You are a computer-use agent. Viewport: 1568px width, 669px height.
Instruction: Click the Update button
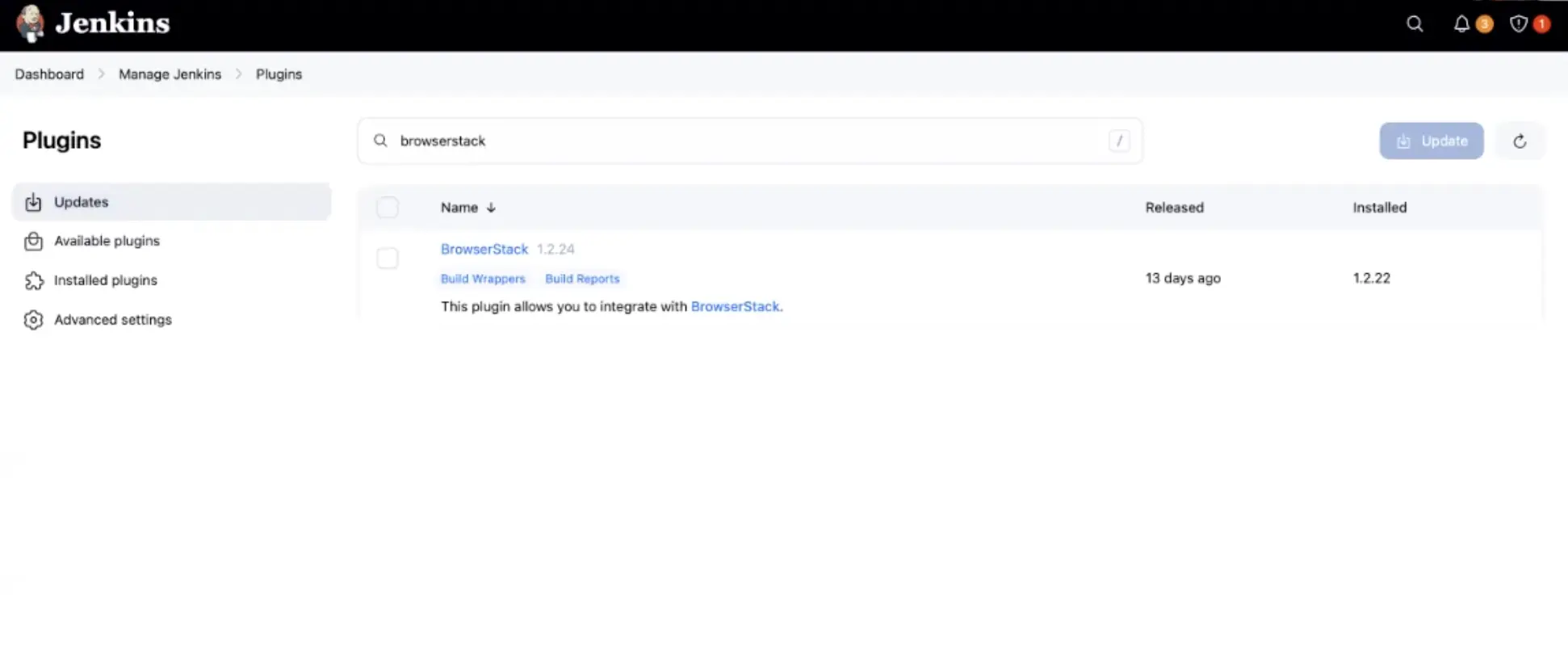pyautogui.click(x=1432, y=141)
